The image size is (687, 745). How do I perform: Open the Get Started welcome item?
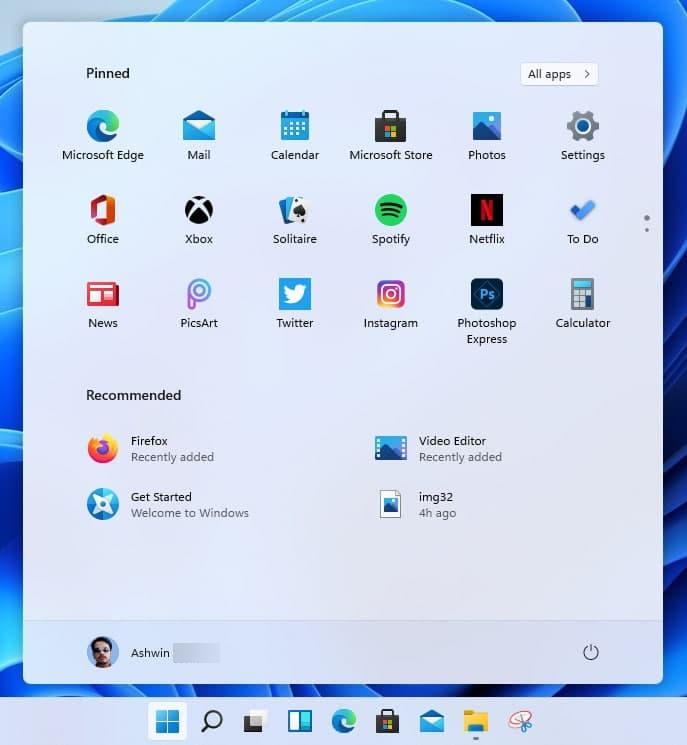point(167,505)
